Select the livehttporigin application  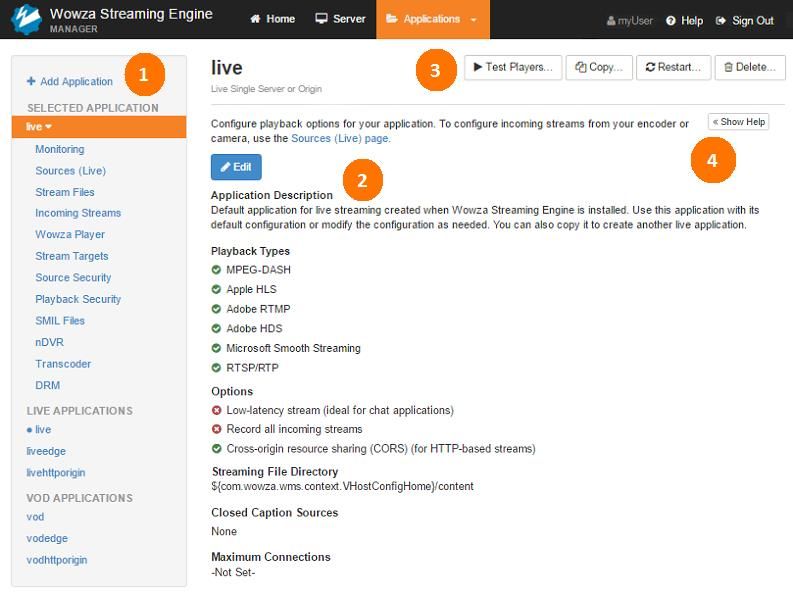click(56, 473)
